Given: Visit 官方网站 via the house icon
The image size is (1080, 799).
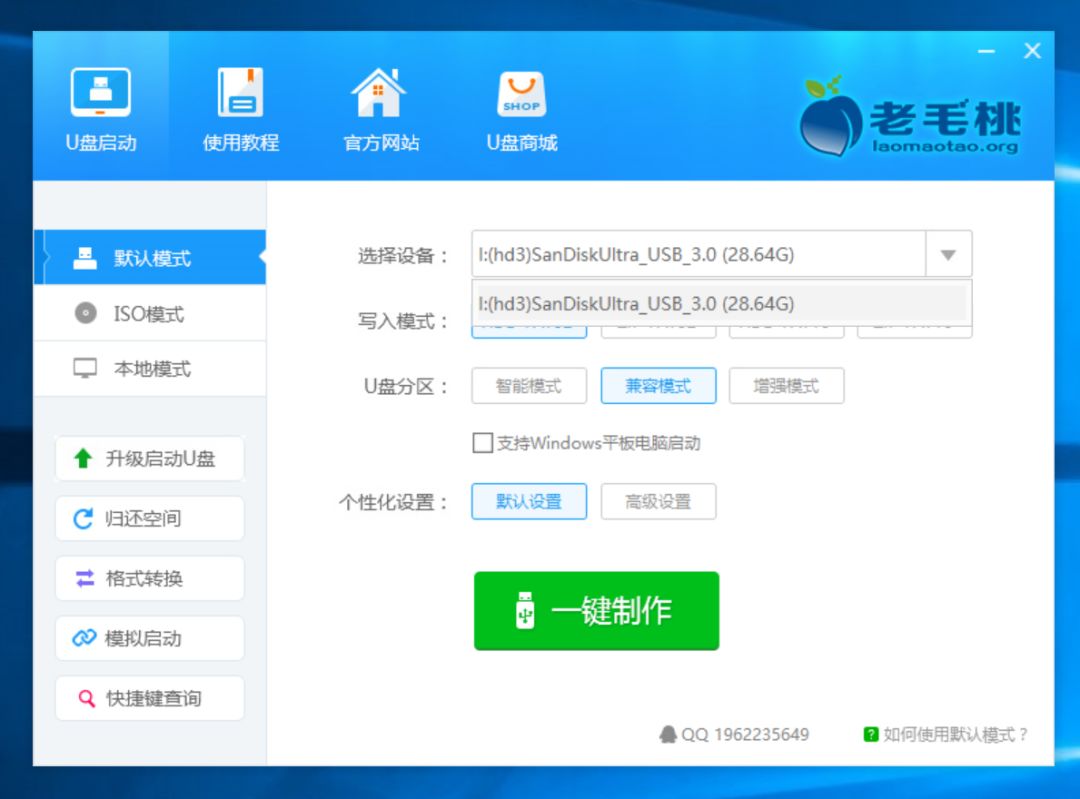Looking at the screenshot, I should click(x=378, y=105).
